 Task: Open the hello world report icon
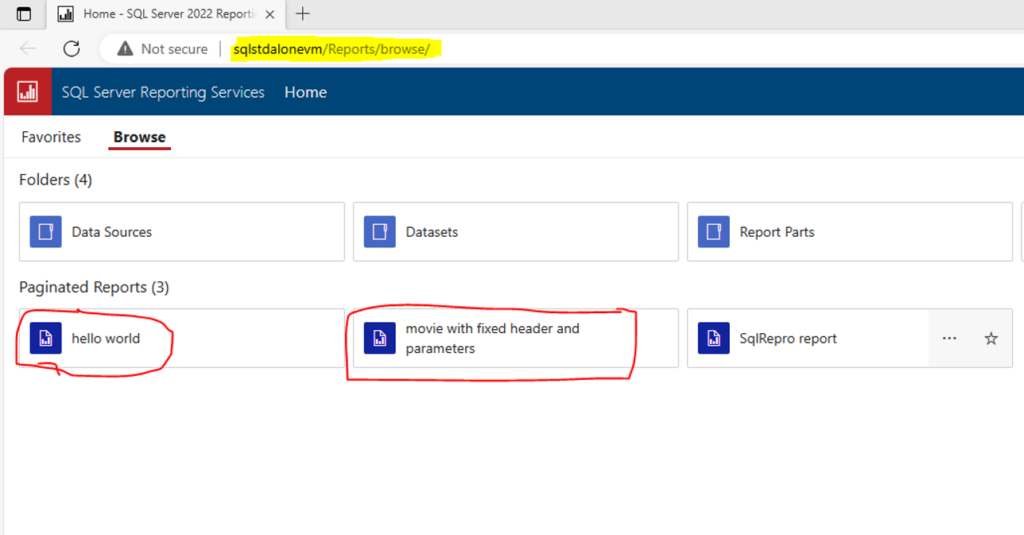[x=46, y=338]
